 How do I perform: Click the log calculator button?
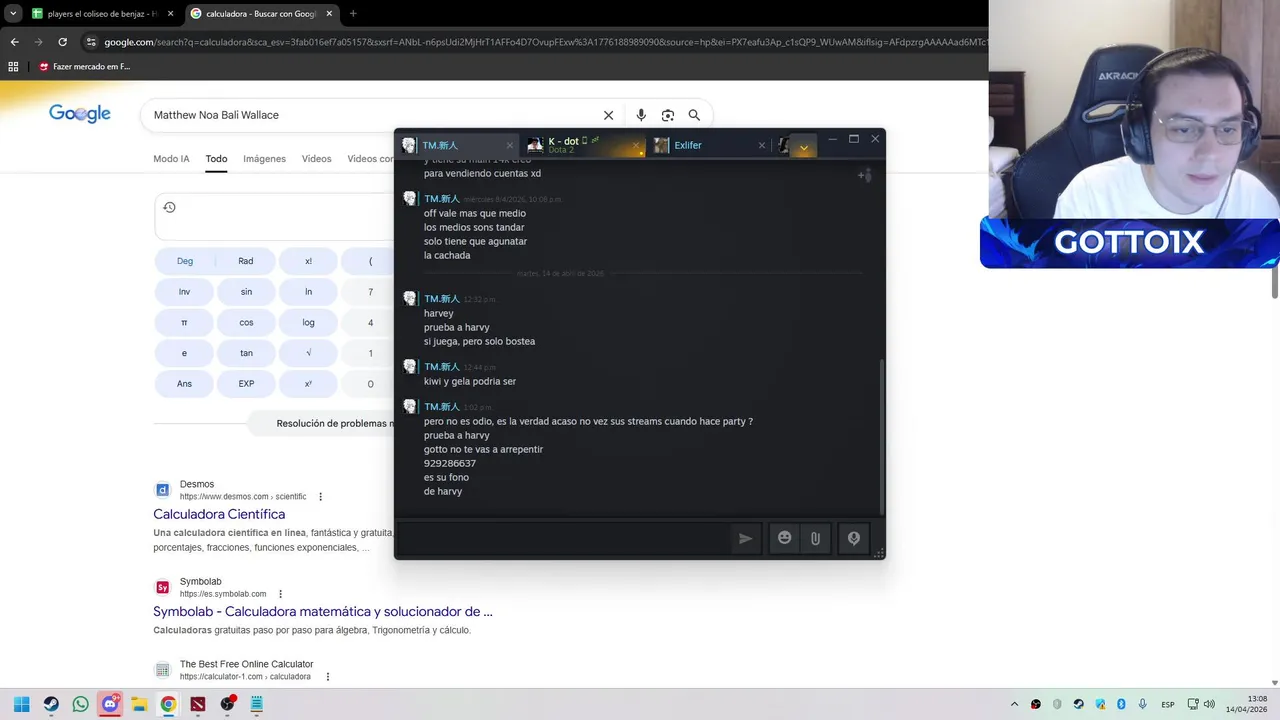[308, 322]
